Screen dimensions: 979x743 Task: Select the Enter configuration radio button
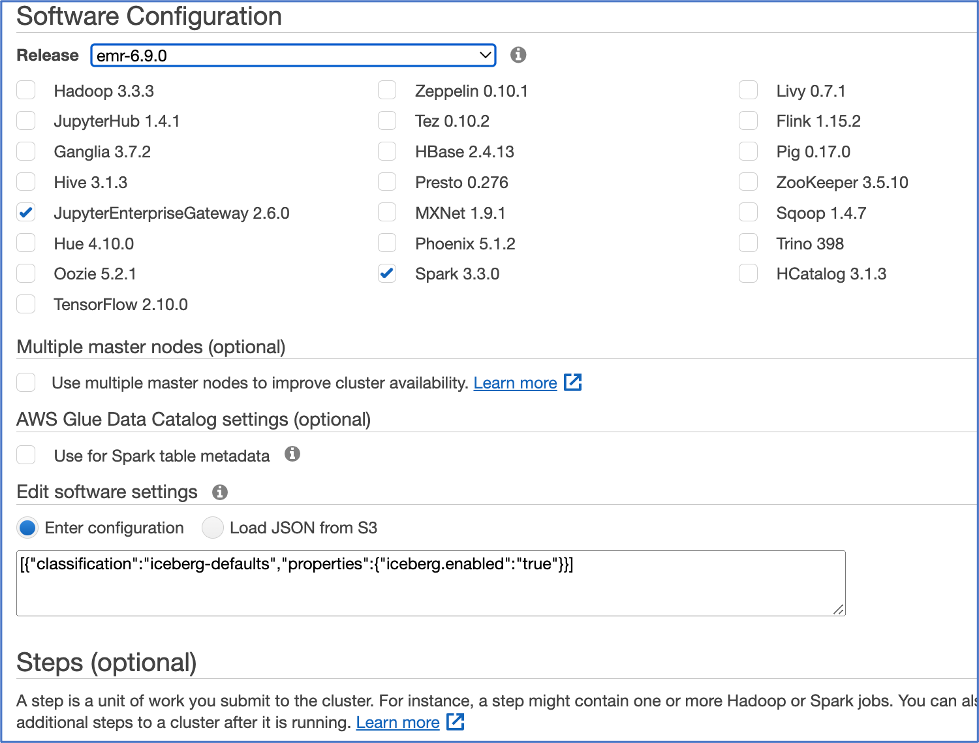27,528
